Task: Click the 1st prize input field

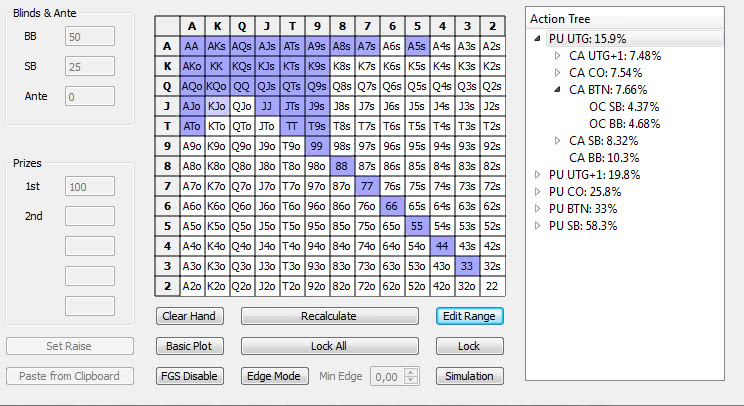Action: (89, 185)
